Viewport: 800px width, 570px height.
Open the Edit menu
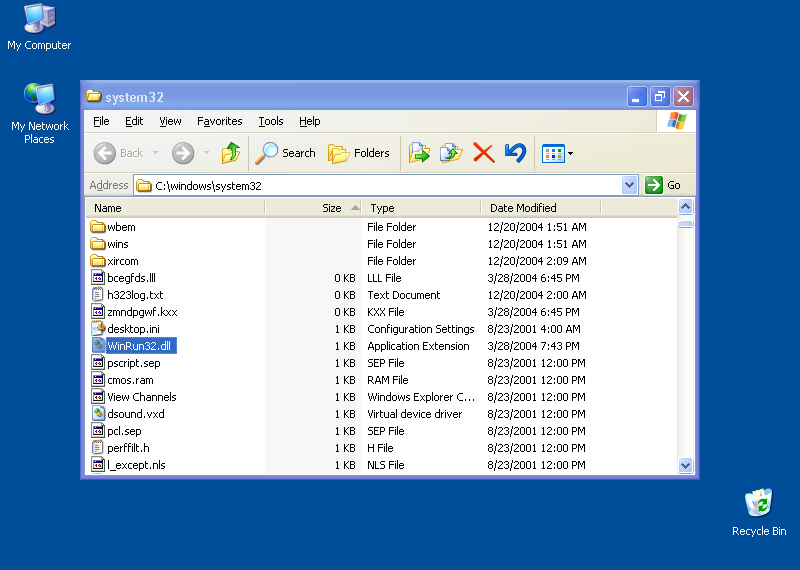(134, 121)
